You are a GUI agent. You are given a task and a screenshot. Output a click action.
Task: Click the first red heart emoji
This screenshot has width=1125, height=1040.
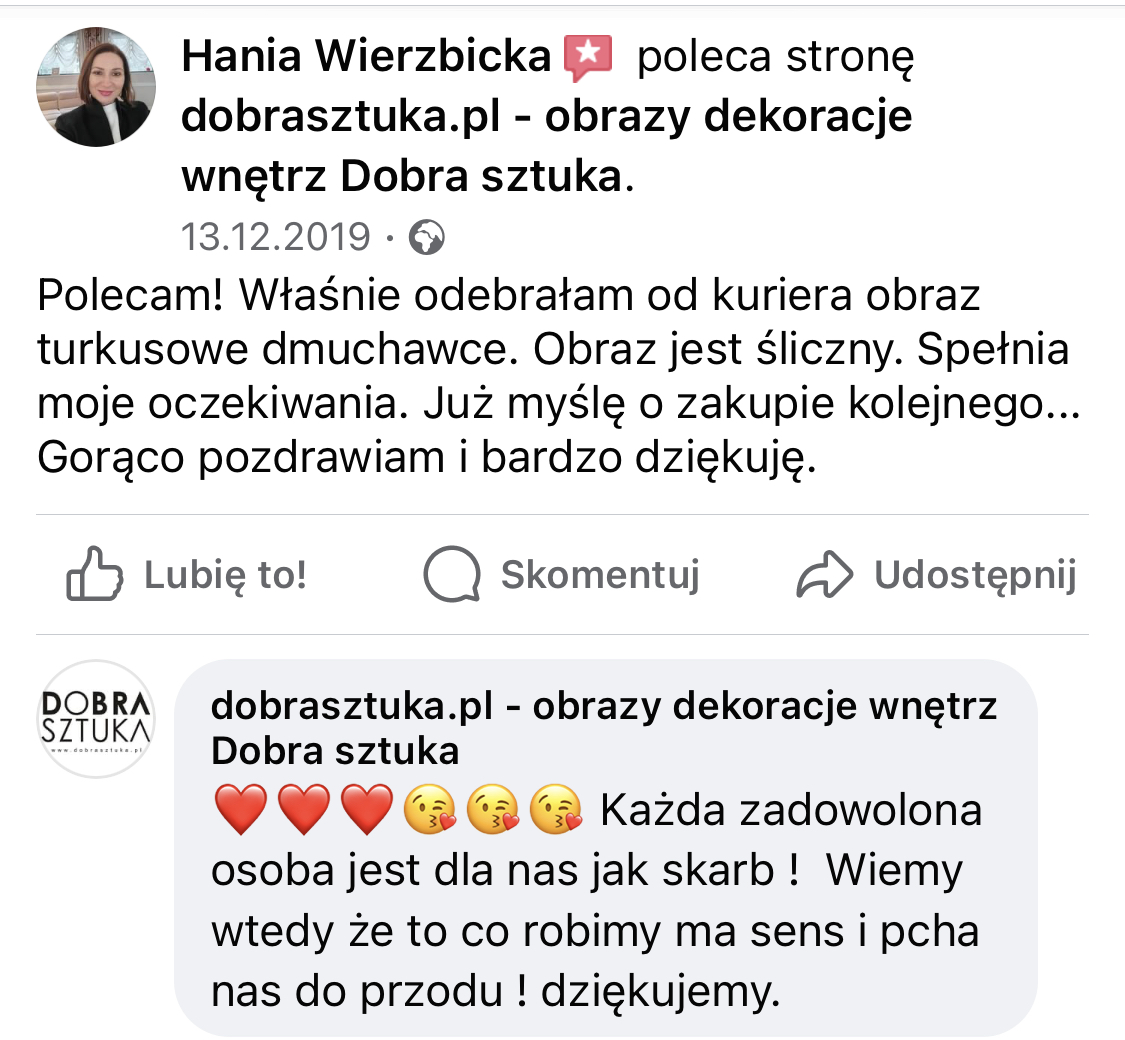click(240, 810)
